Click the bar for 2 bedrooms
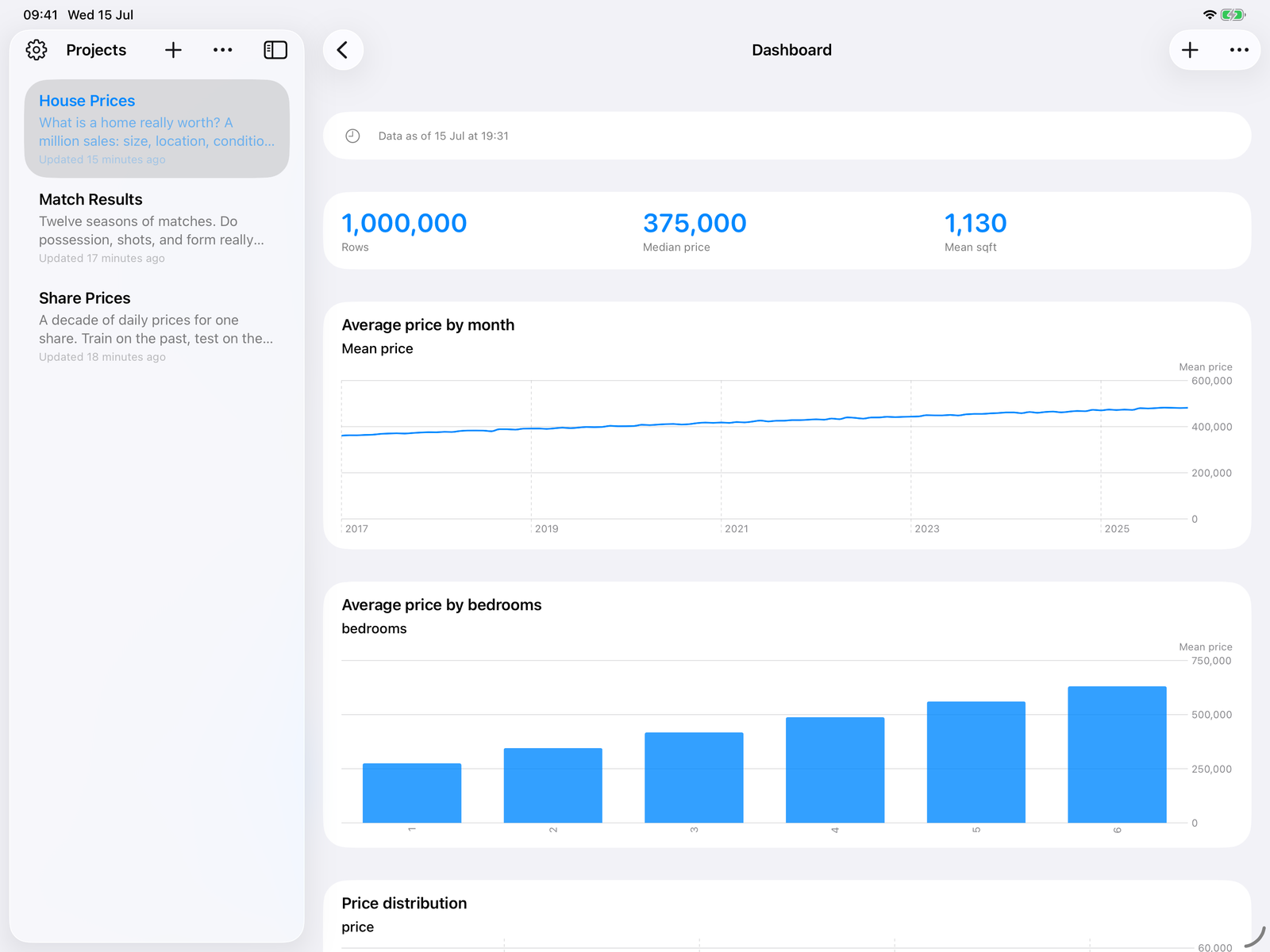This screenshot has height=952, width=1270. [553, 785]
